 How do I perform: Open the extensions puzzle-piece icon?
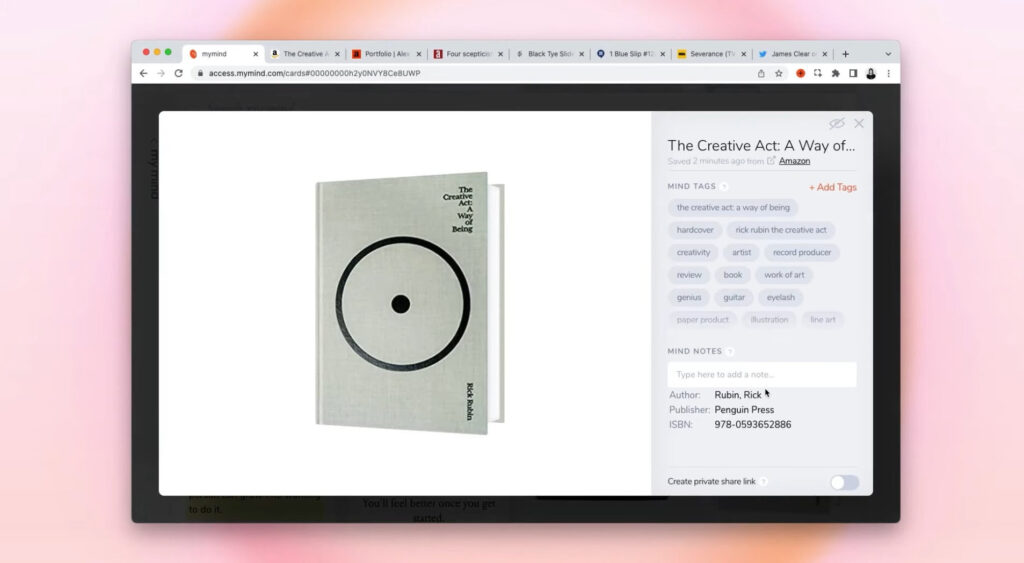pyautogui.click(x=835, y=74)
